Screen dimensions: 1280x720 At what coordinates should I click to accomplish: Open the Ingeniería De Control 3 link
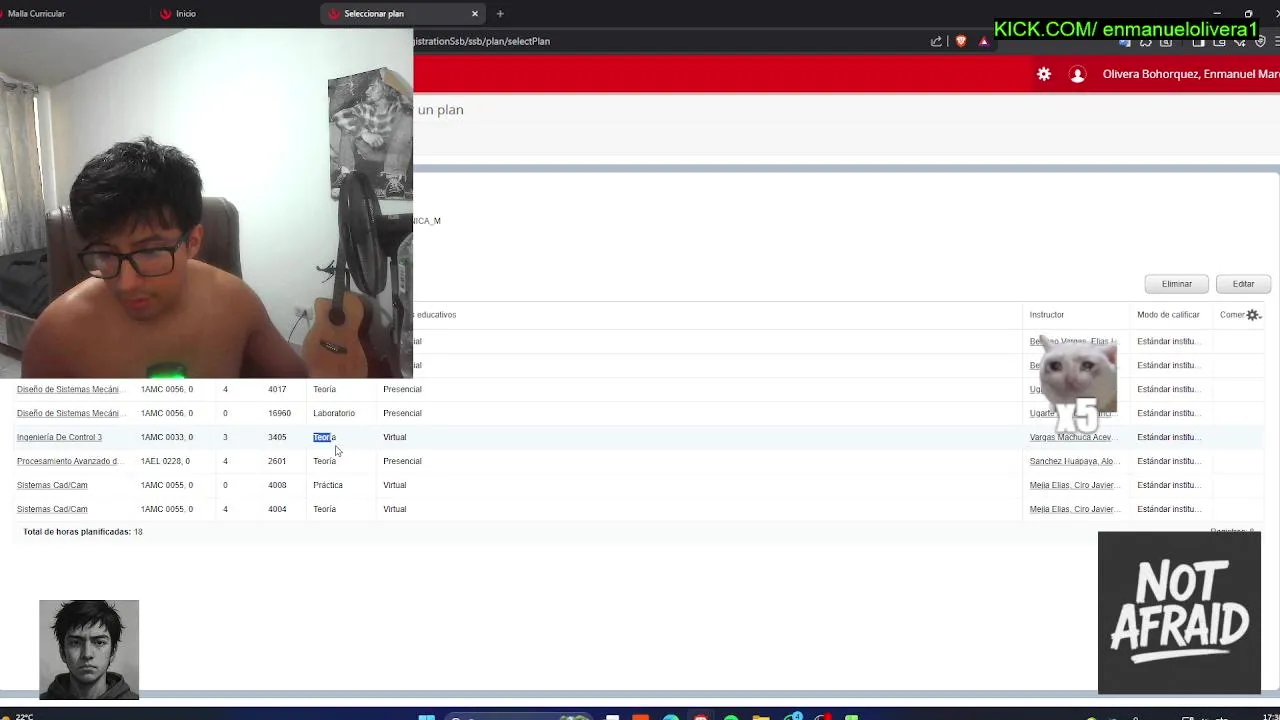pos(59,437)
